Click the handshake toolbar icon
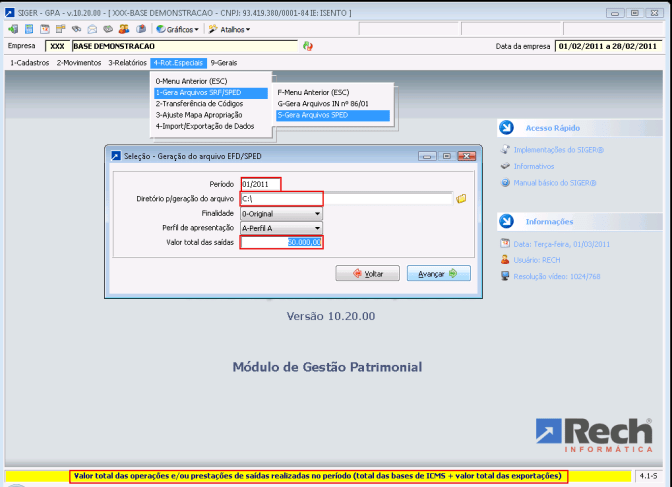Screen dimensions: 672x487 [x=76, y=29]
